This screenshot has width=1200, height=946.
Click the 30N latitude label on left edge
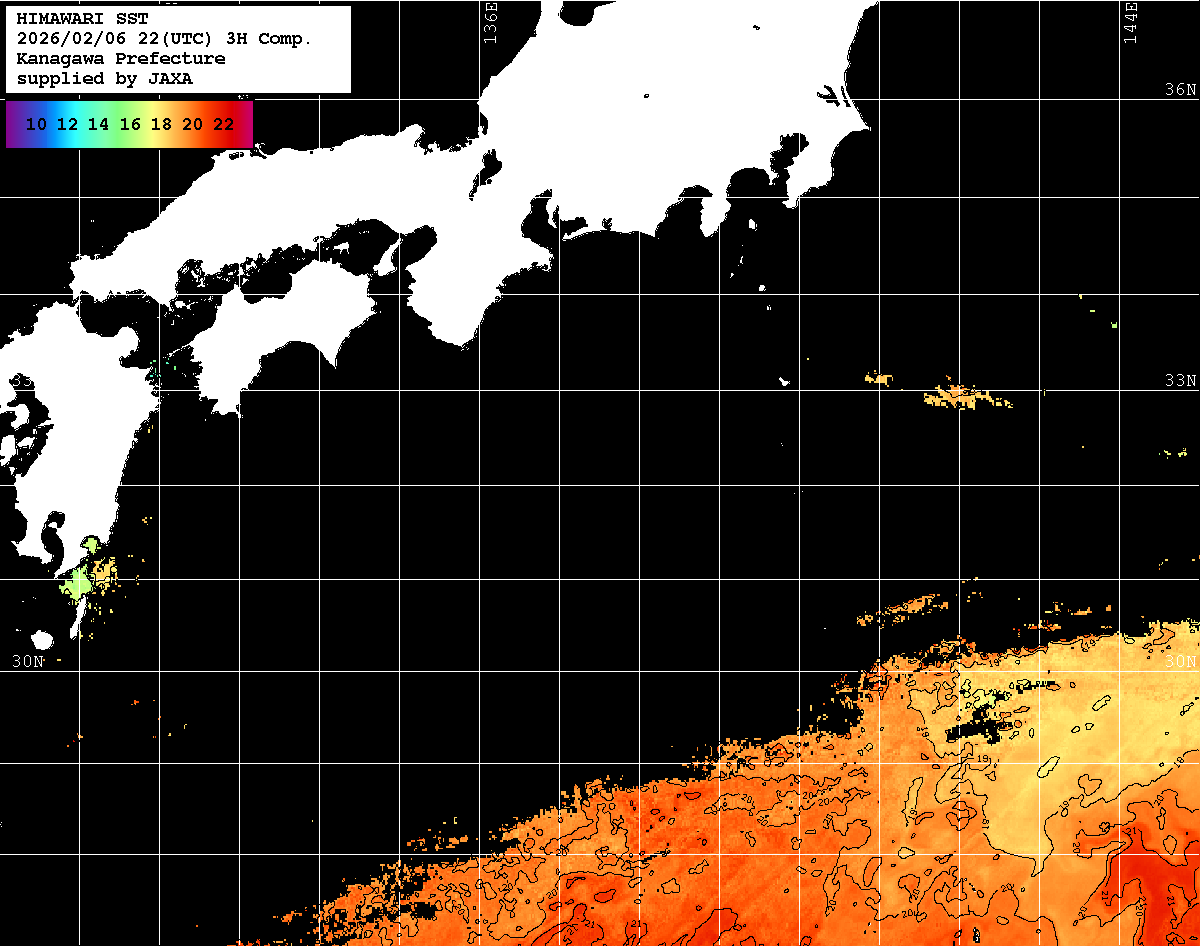coord(28,661)
